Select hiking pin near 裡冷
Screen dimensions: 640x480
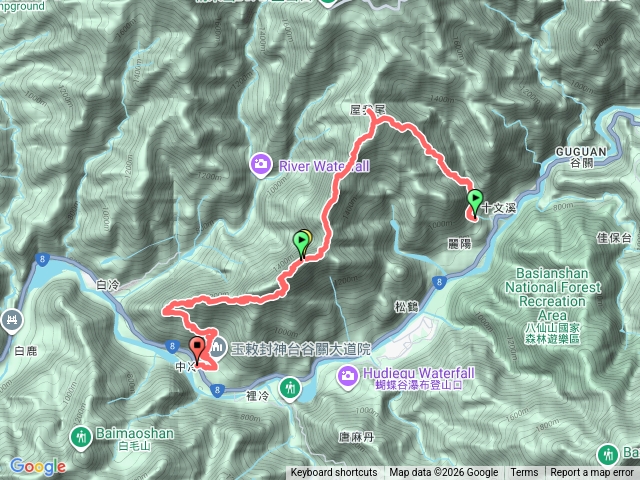tap(290, 389)
